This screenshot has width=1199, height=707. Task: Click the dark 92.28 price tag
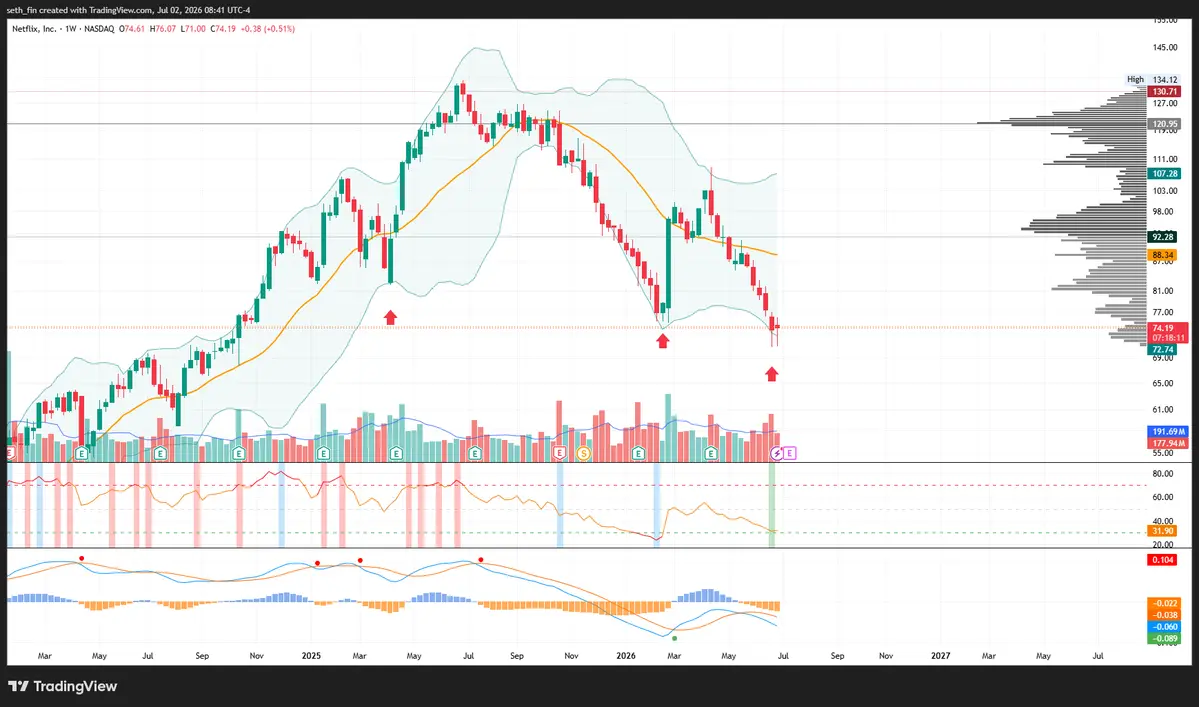click(1162, 238)
